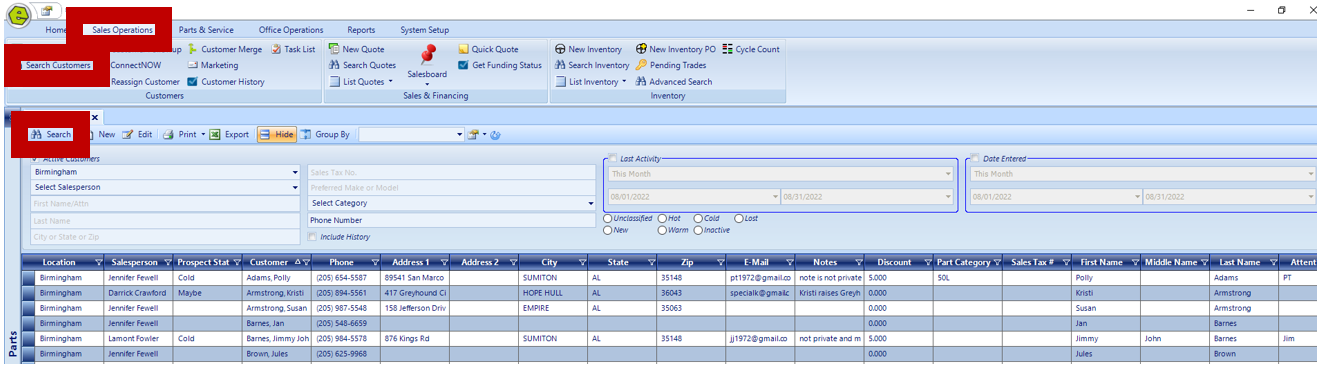Select the Inactive radio button
Image resolution: width=1319 pixels, height=366 pixels.
coord(697,230)
